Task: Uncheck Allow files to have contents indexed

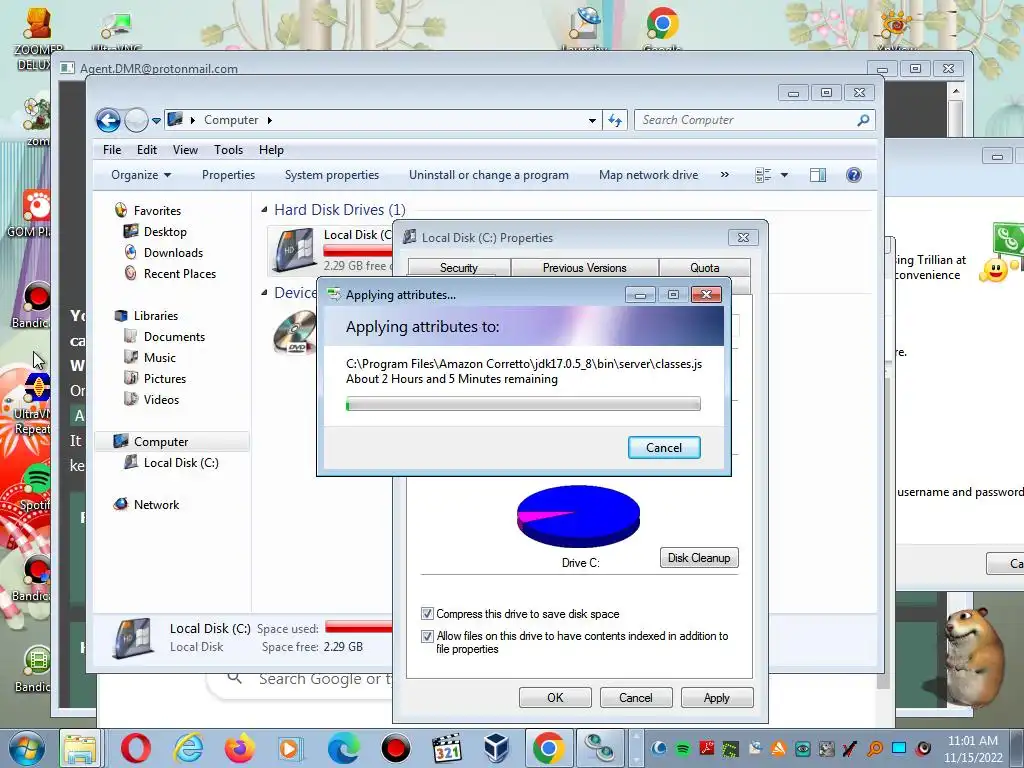Action: tap(427, 636)
